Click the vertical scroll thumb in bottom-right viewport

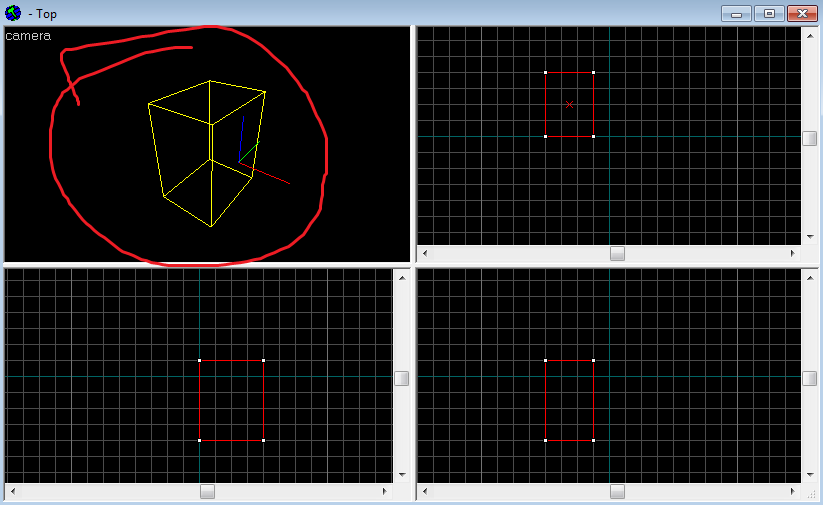tap(810, 378)
